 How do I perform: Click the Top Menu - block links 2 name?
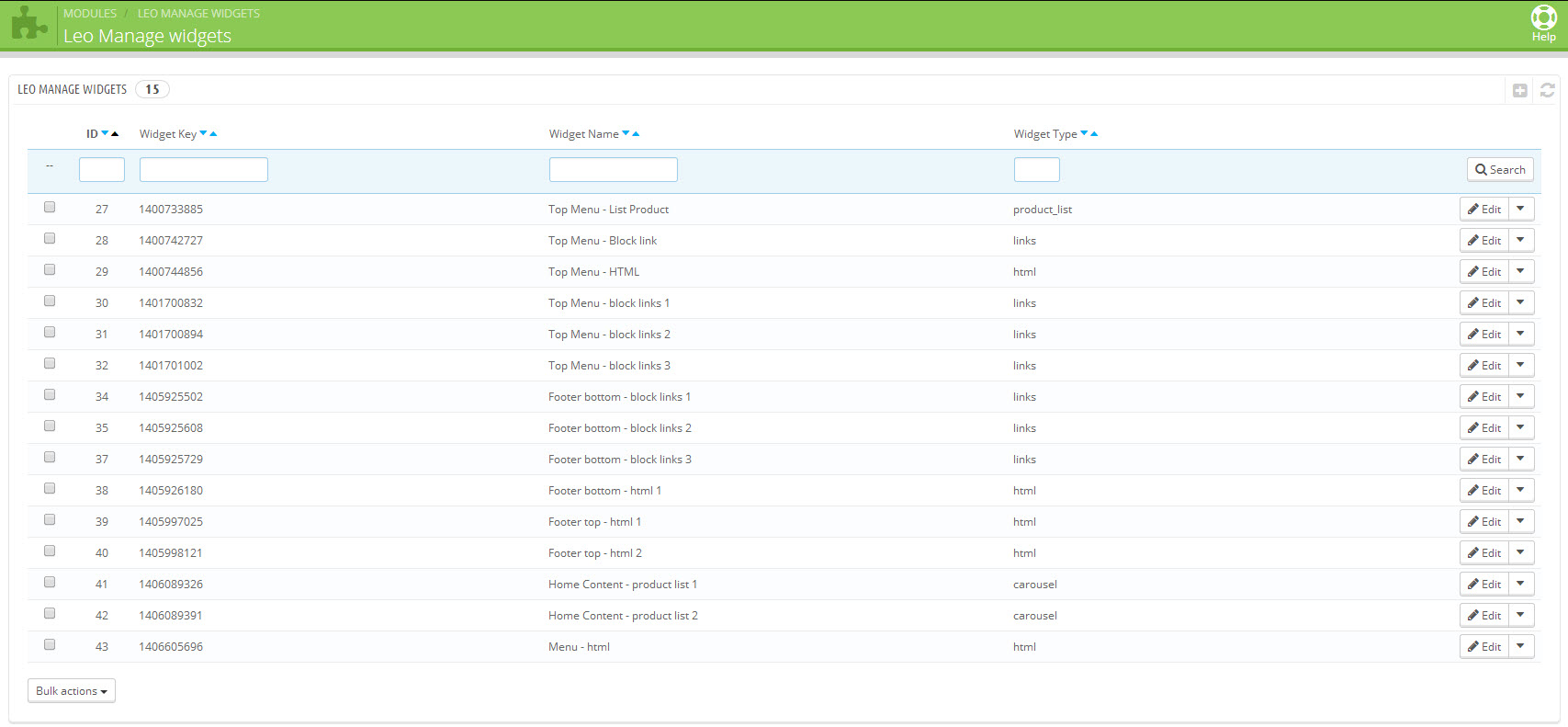[x=610, y=335]
